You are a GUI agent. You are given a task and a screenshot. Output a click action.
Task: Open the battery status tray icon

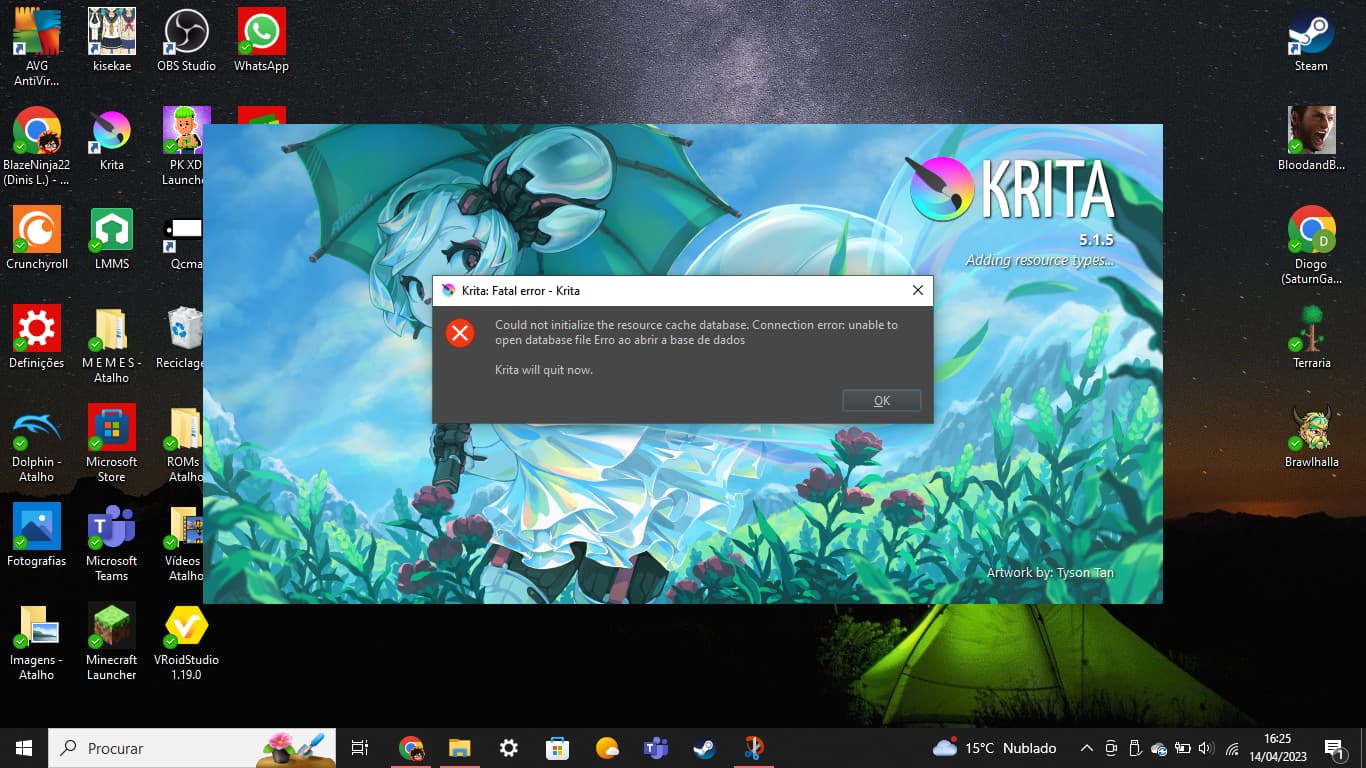coord(1183,748)
